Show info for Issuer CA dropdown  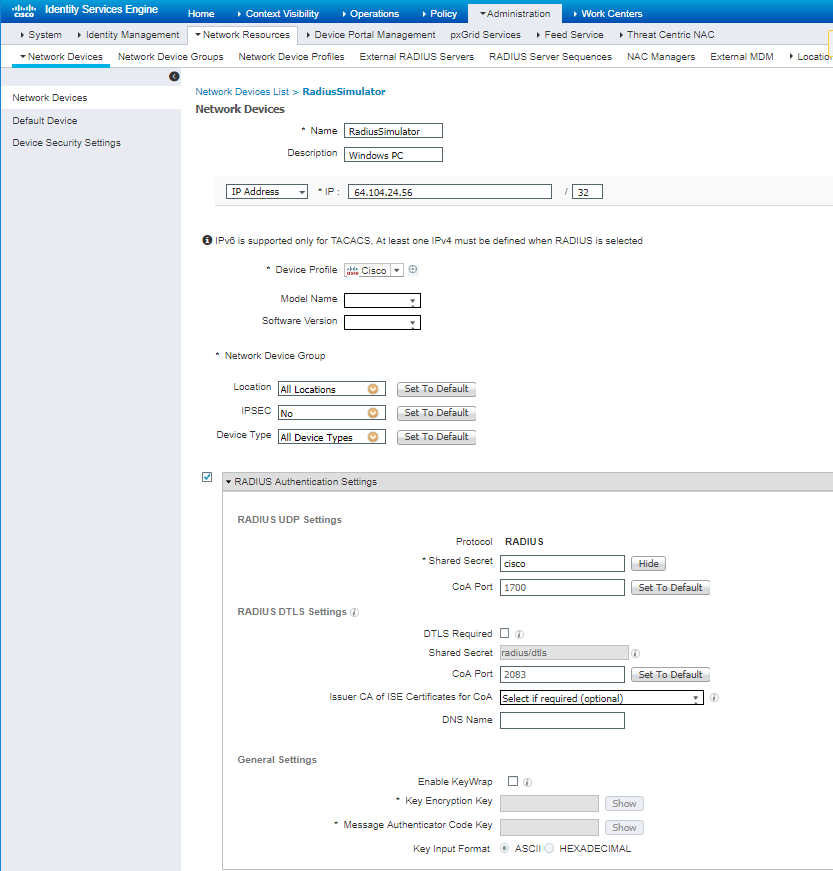point(714,697)
